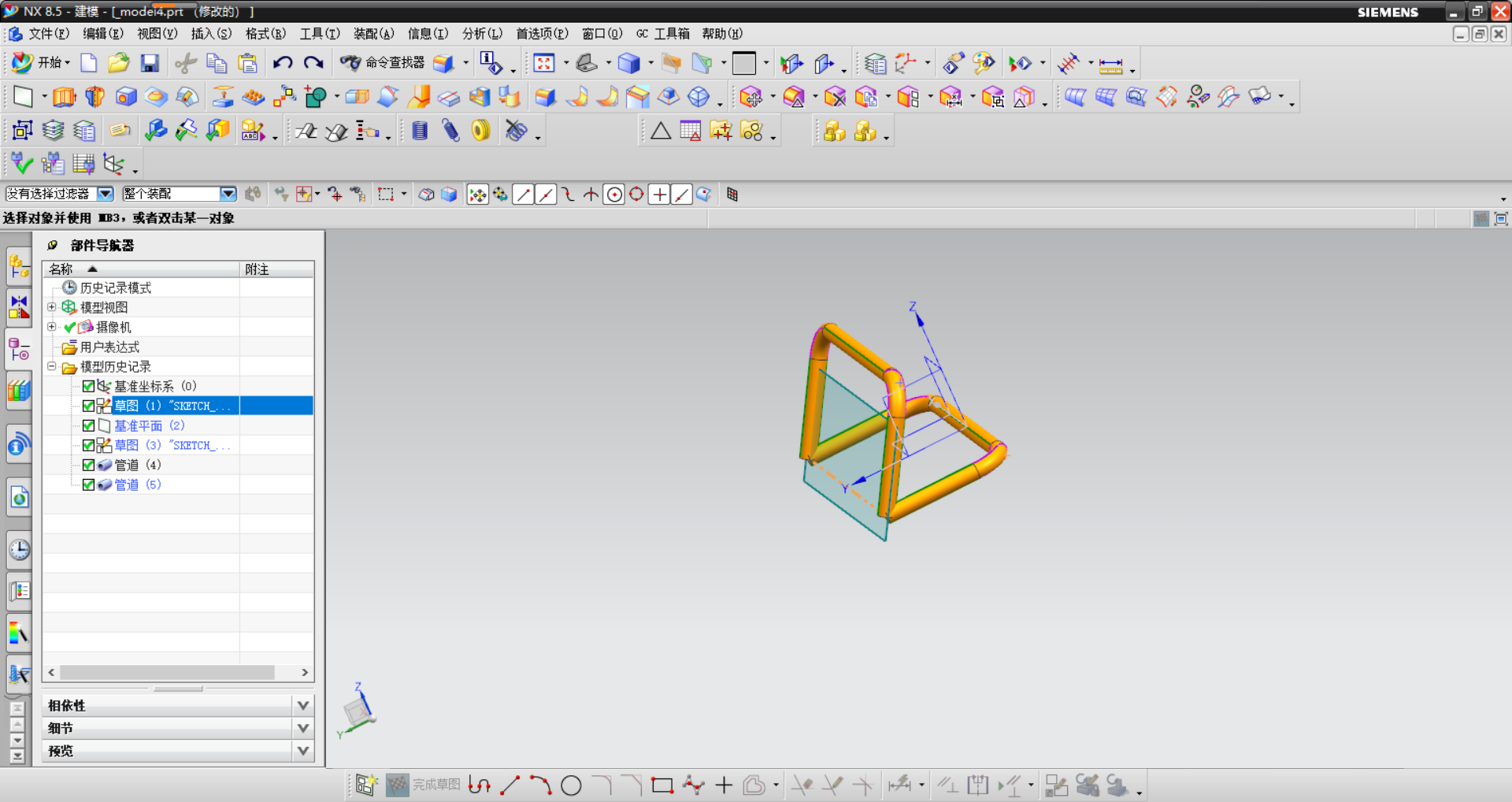Select the Arc sketch tool
The image size is (1512, 802).
tap(540, 785)
